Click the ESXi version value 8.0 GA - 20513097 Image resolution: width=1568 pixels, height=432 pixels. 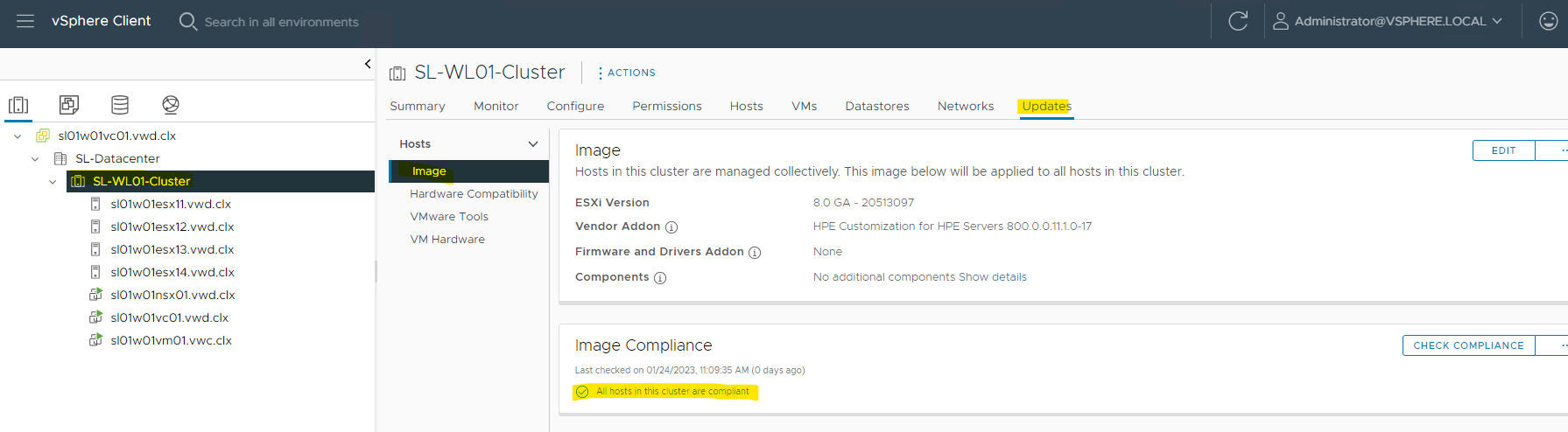pos(863,202)
